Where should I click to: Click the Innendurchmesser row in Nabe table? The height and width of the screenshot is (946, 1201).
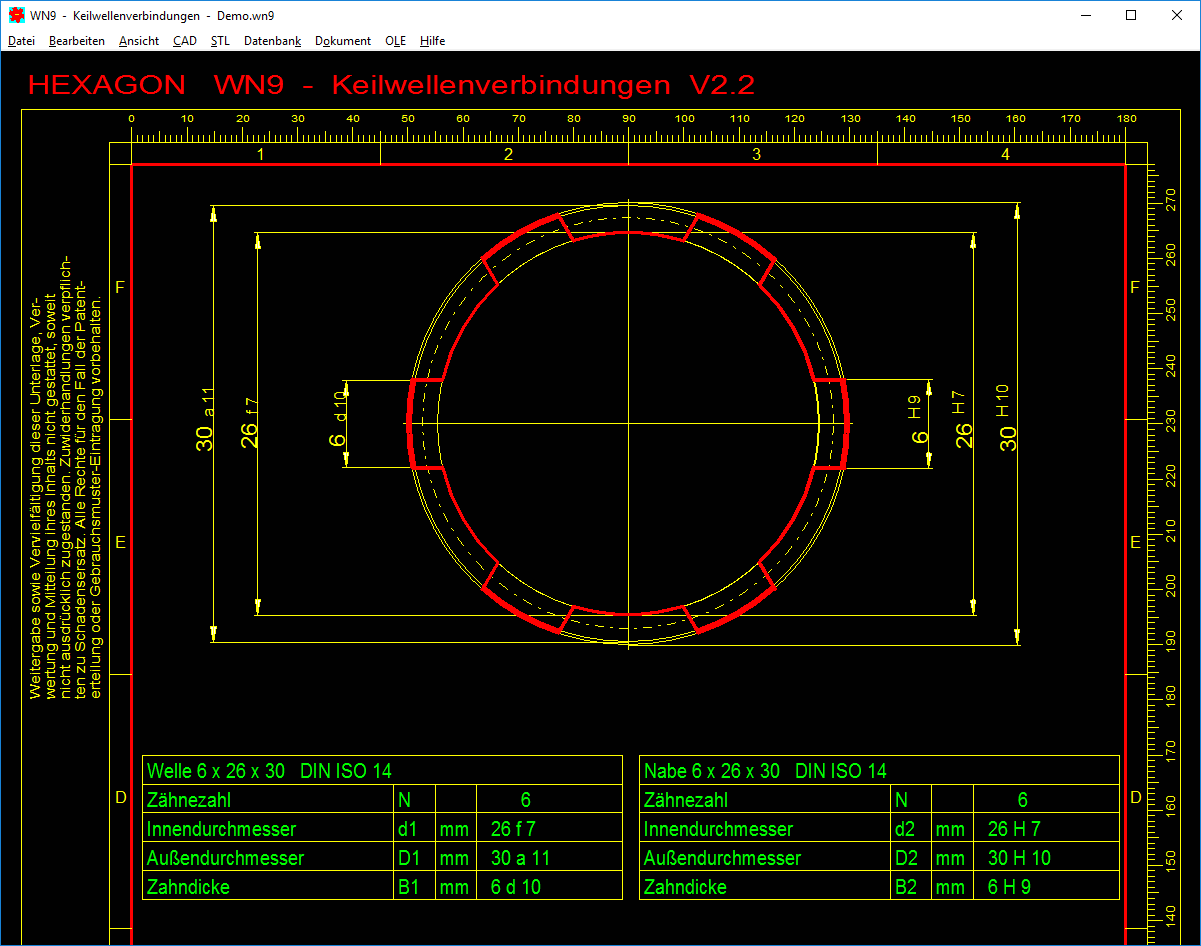tap(718, 829)
